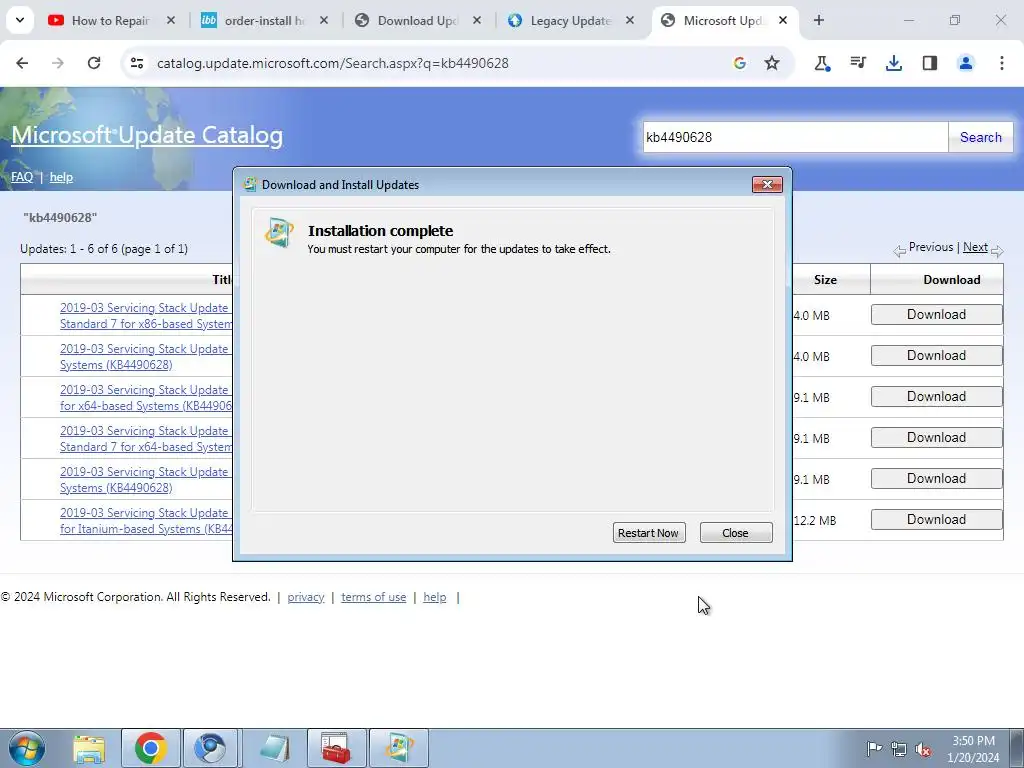
Task: Open the notepad taskbar icon
Action: (274, 748)
